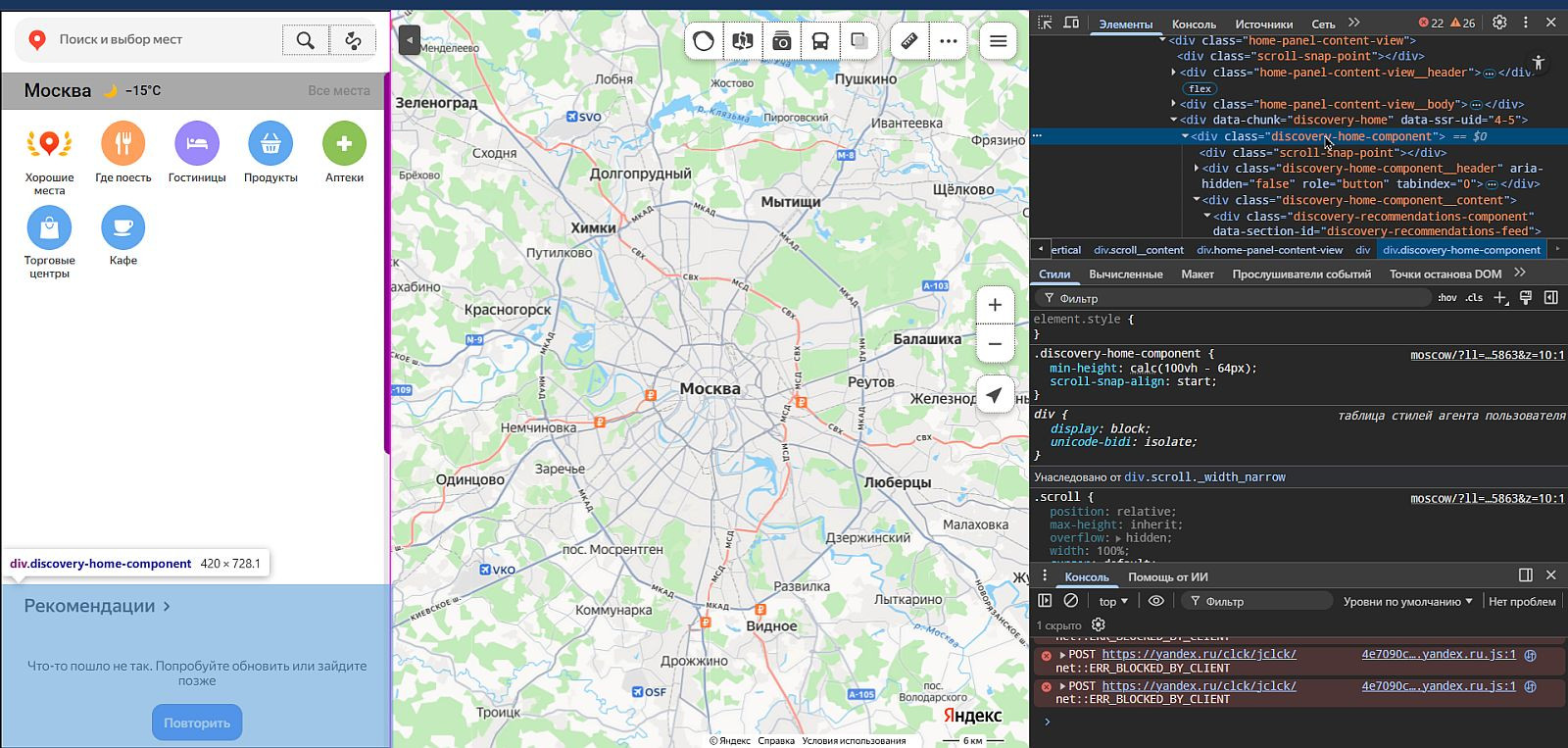Viewport: 1568px width, 748px height.
Task: Expand the home-panel-content-view__body node
Action: [1174, 104]
